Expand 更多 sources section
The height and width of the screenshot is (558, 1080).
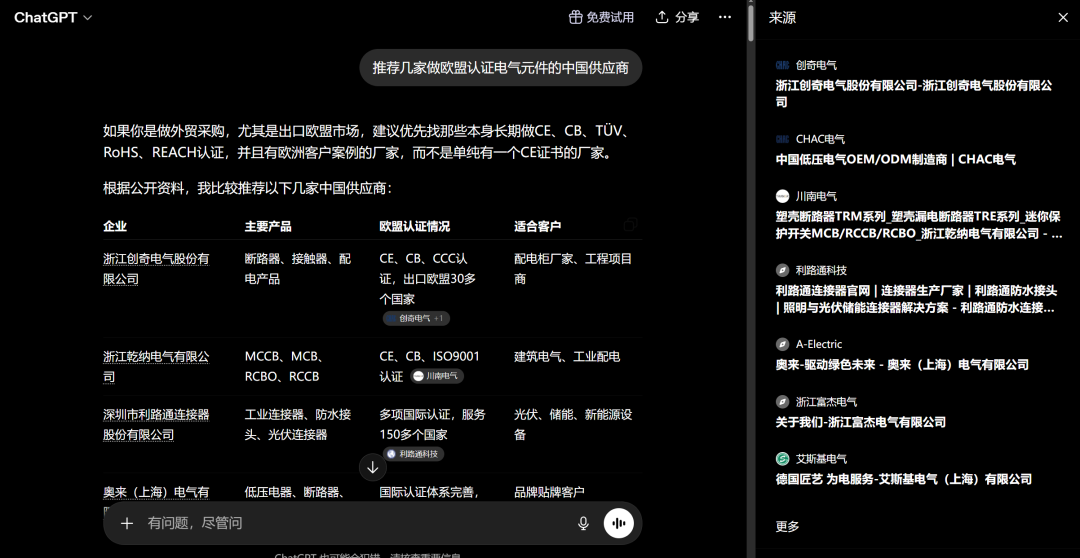click(787, 526)
